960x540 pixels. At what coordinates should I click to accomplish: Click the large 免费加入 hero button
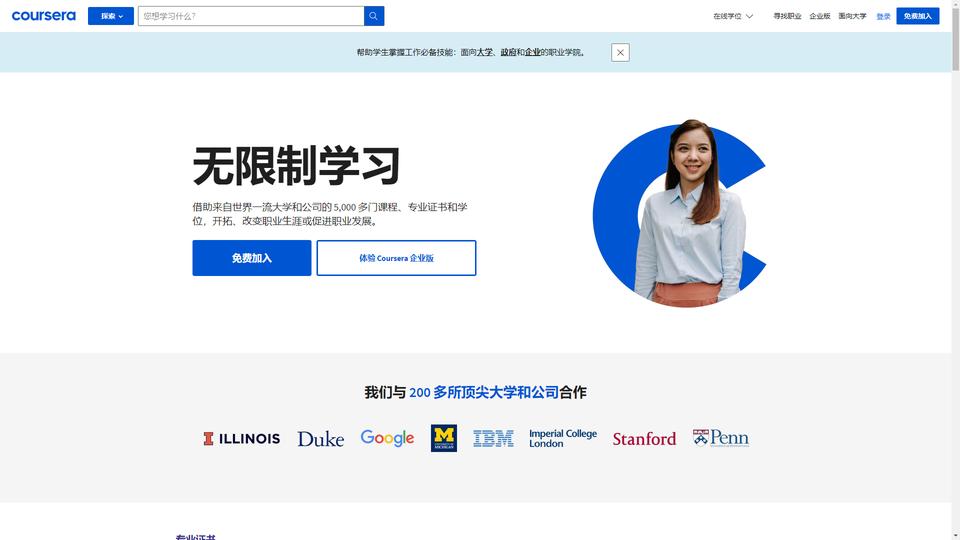click(252, 258)
